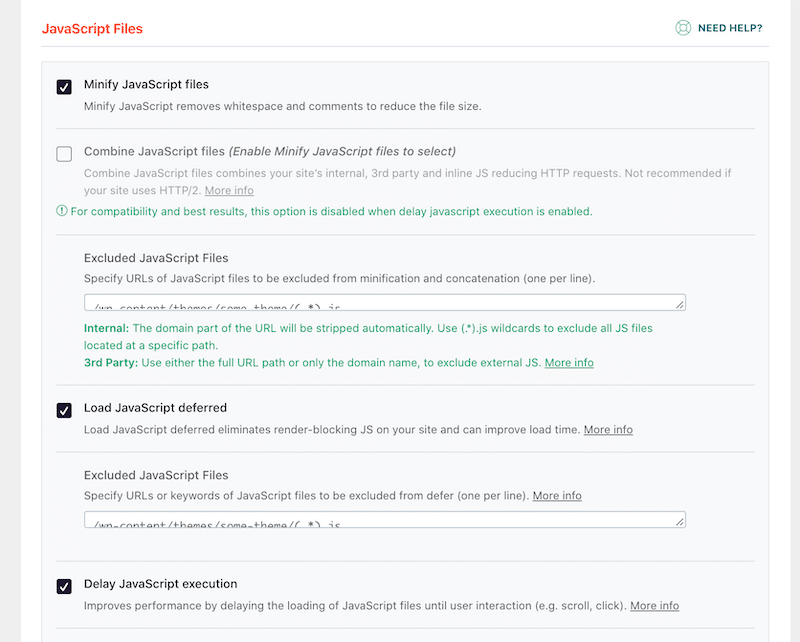This screenshot has width=800, height=642.
Task: Focus the minification Excluded JavaScript Files textarea
Action: [x=380, y=303]
